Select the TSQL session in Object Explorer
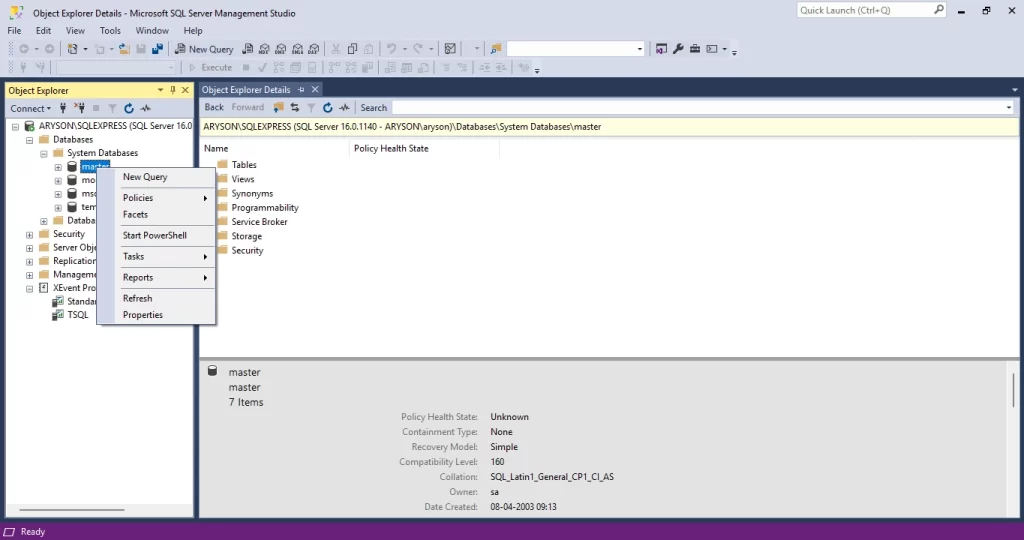 pos(70,315)
